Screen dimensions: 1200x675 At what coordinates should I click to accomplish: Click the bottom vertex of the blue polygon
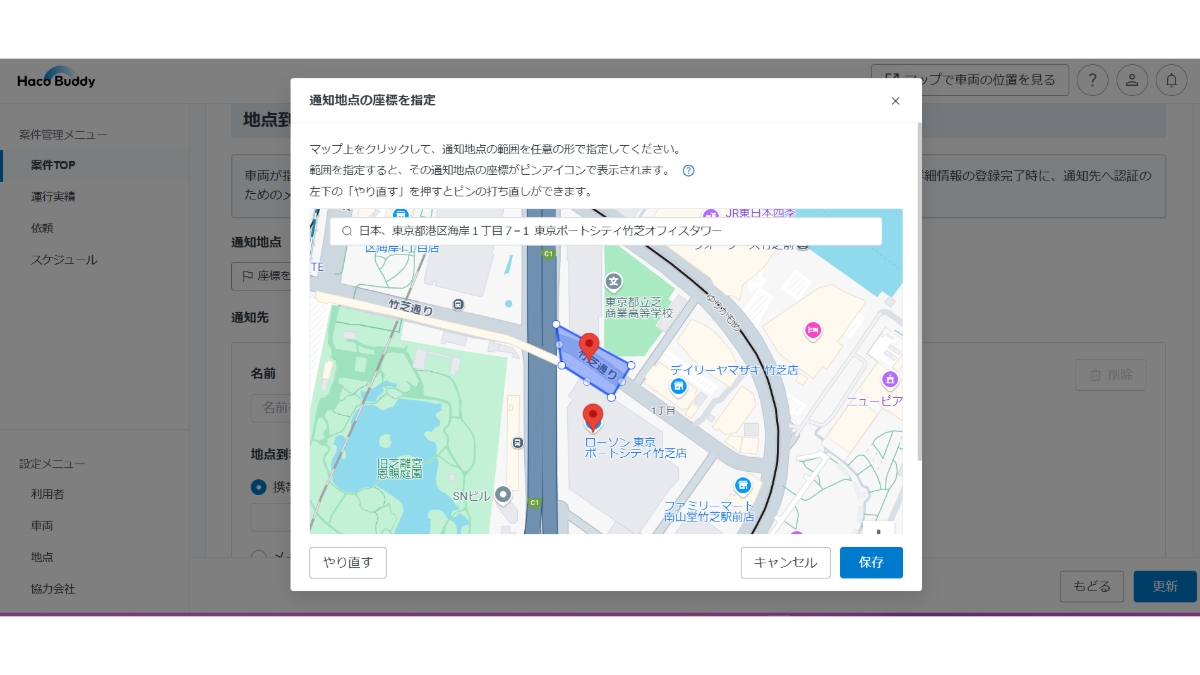tap(611, 398)
